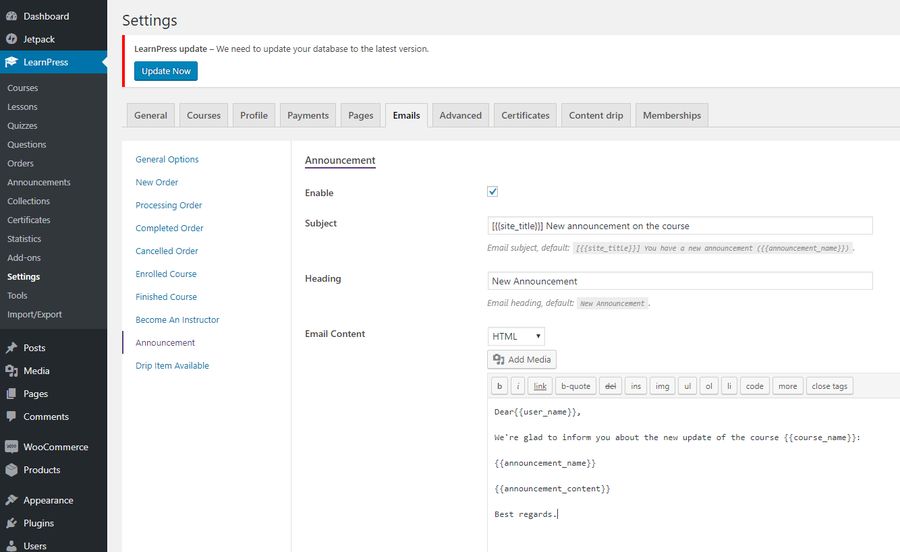Click the Media icon in sidebar

(x=11, y=371)
